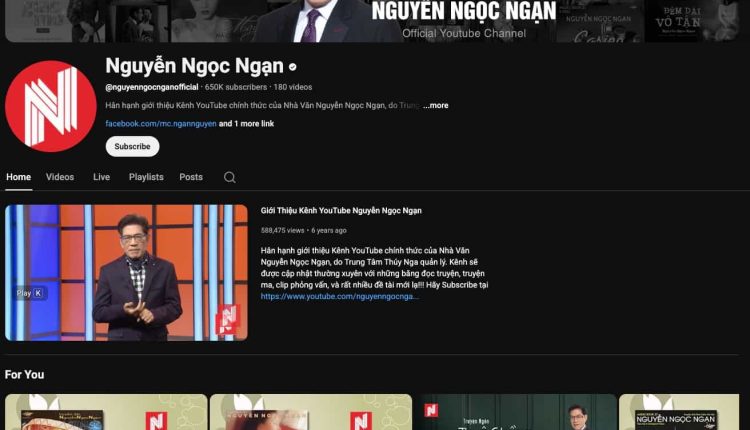Screen dimensions: 750x430
Task: Expand channel description with ...more
Action: click(x=436, y=105)
